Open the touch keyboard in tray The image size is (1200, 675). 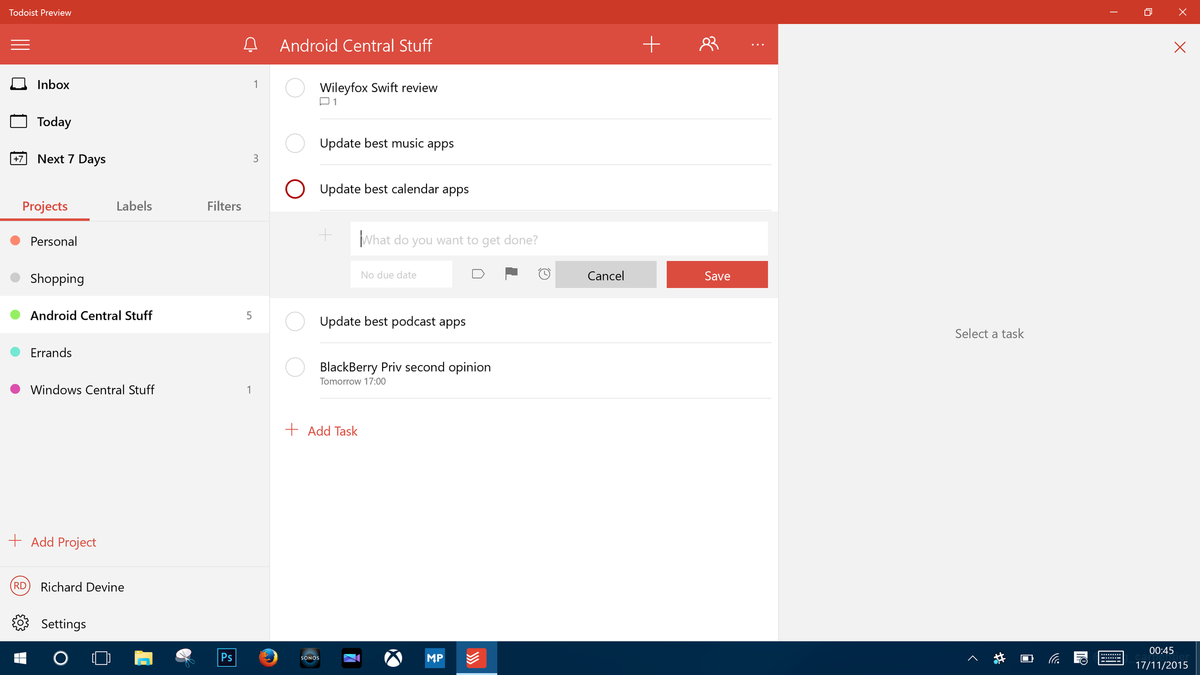(1110, 658)
